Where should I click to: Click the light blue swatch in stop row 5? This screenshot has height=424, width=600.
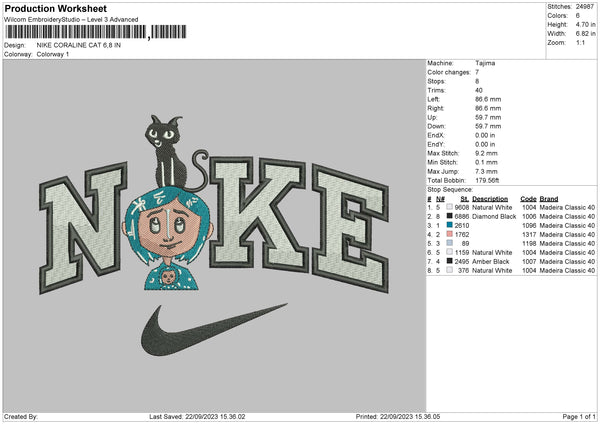tap(450, 243)
